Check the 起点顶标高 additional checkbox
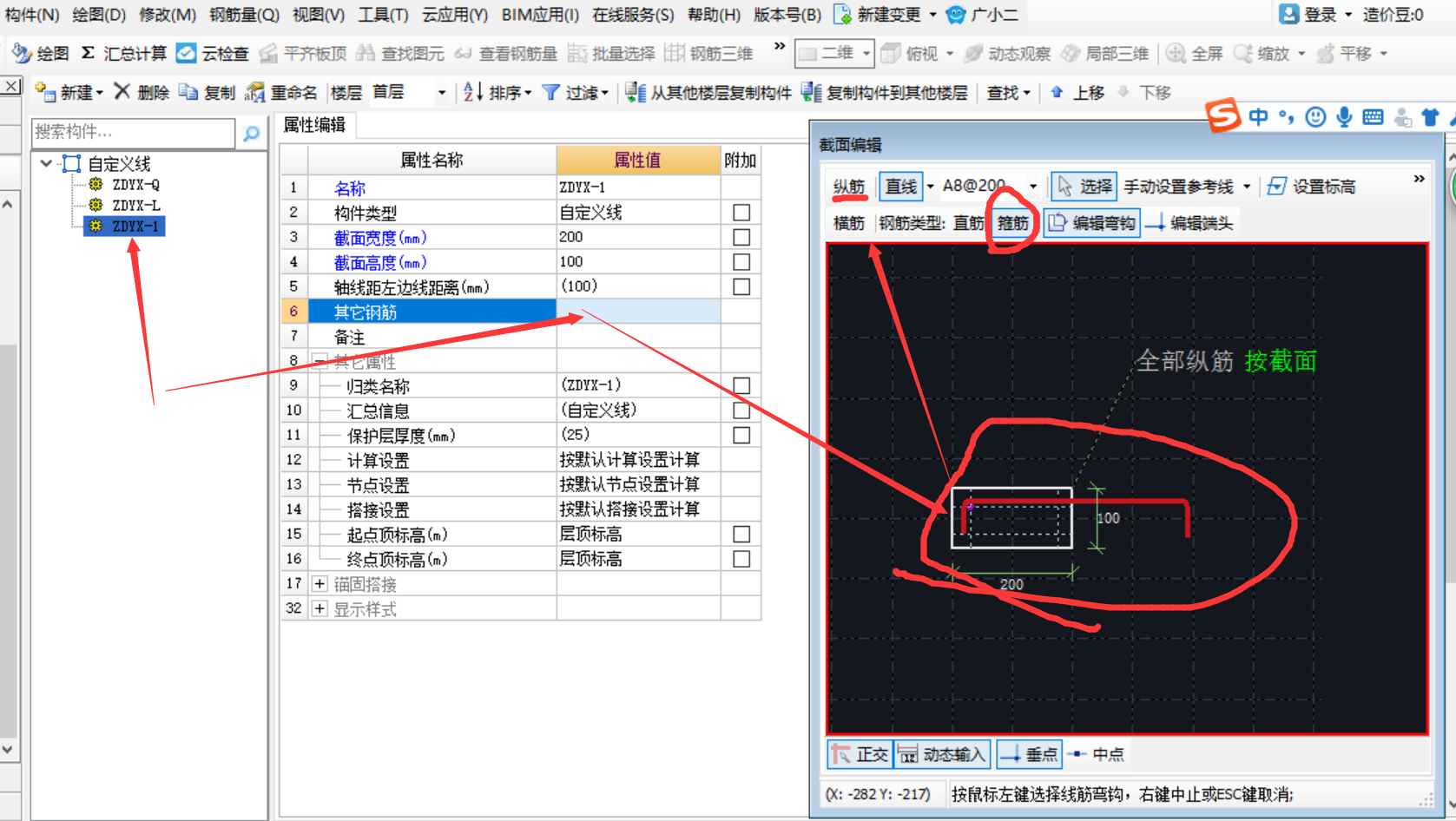Image resolution: width=1456 pixels, height=821 pixels. pos(741,534)
